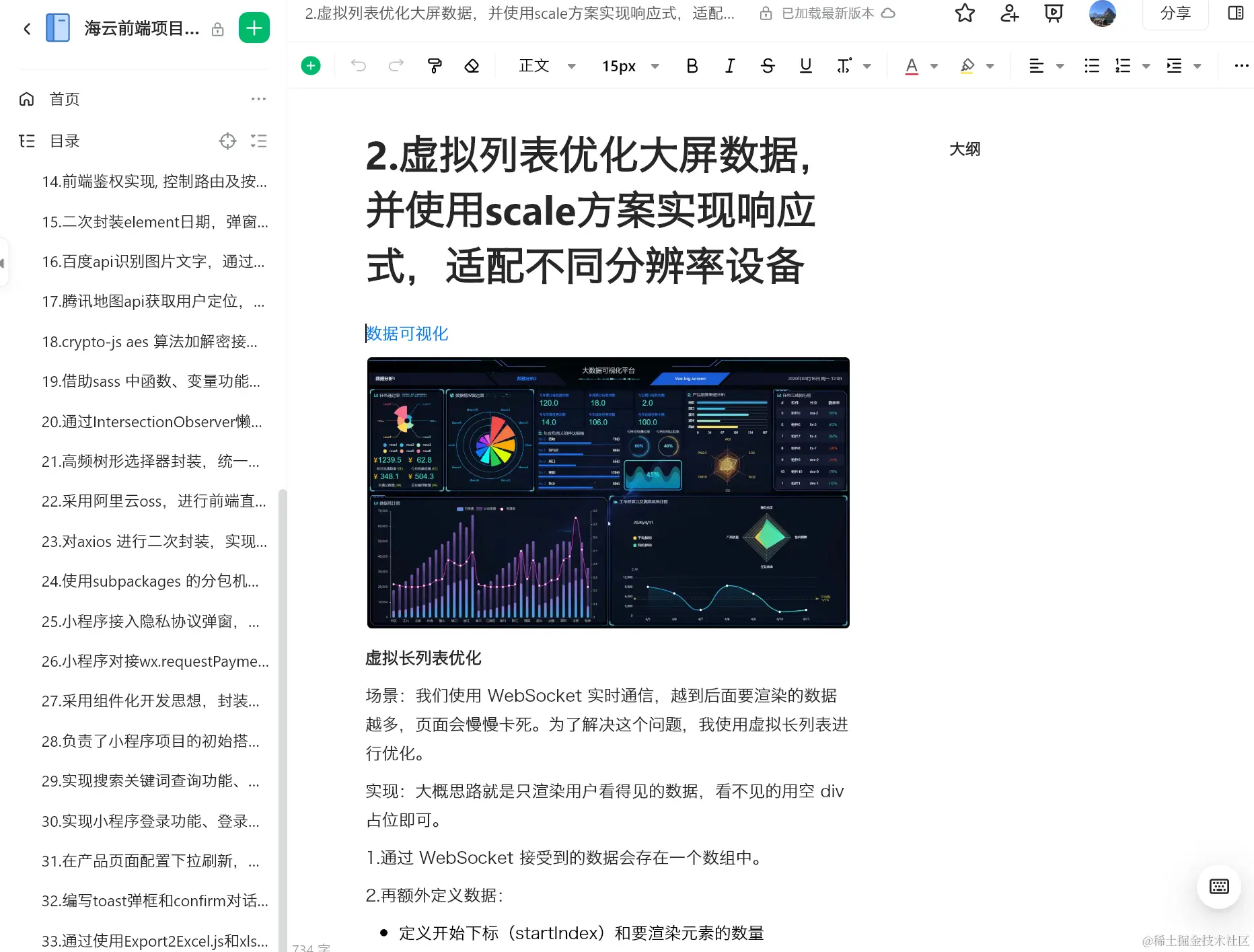Clear formatting with the eraser icon
The image size is (1254, 952).
pyautogui.click(x=472, y=66)
